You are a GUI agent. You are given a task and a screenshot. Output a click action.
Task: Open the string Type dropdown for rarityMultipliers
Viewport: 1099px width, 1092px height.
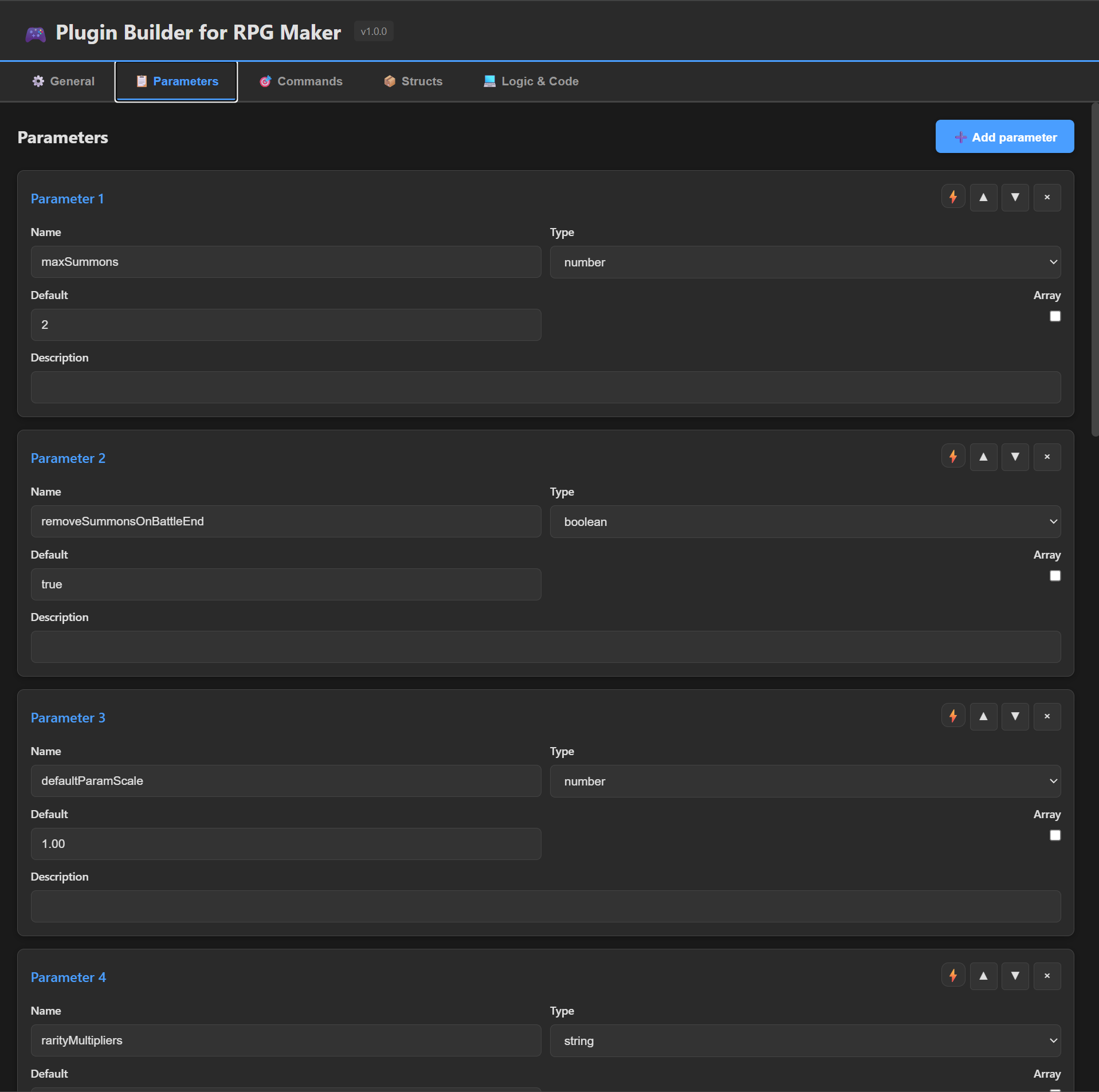(805, 1041)
